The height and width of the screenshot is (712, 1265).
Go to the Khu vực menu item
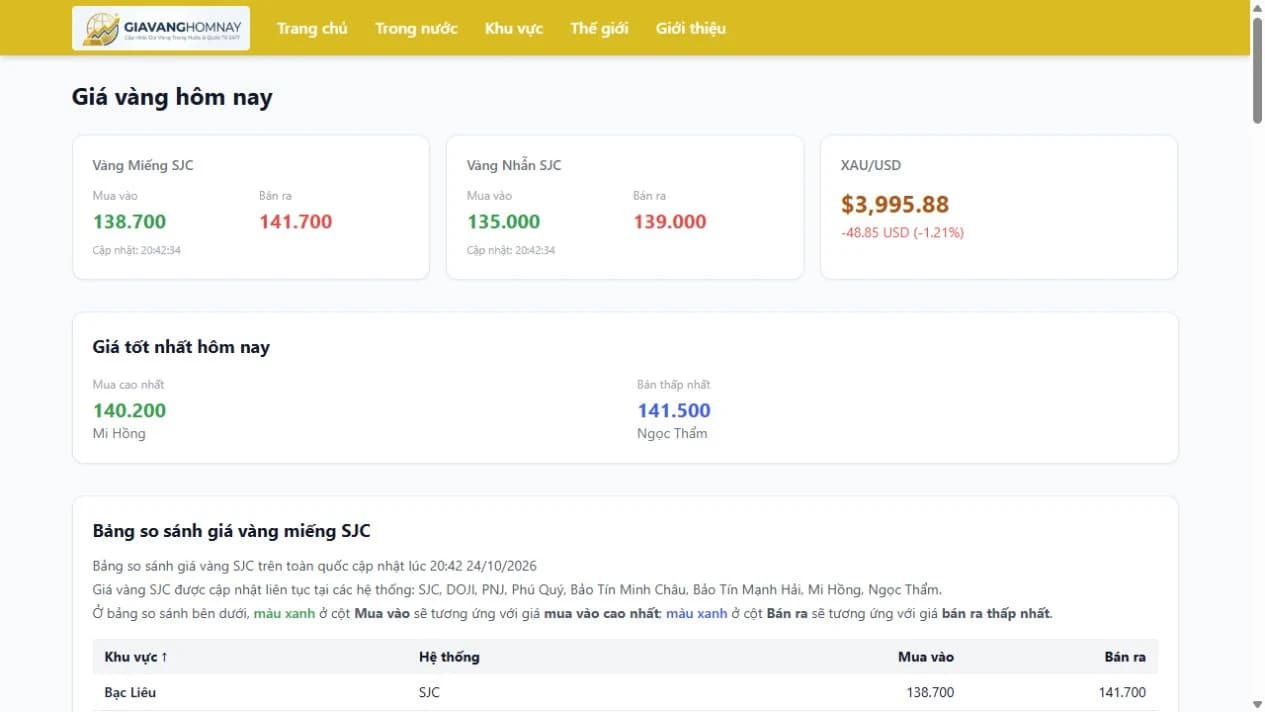point(514,28)
